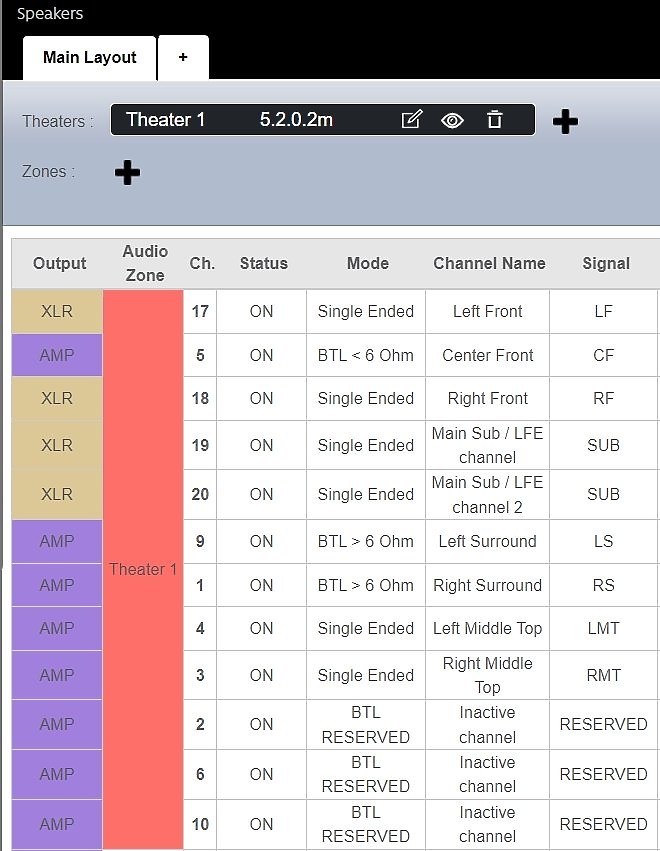The image size is (660, 851).
Task: Click the edit pencil icon for Theater 1
Action: point(411,120)
